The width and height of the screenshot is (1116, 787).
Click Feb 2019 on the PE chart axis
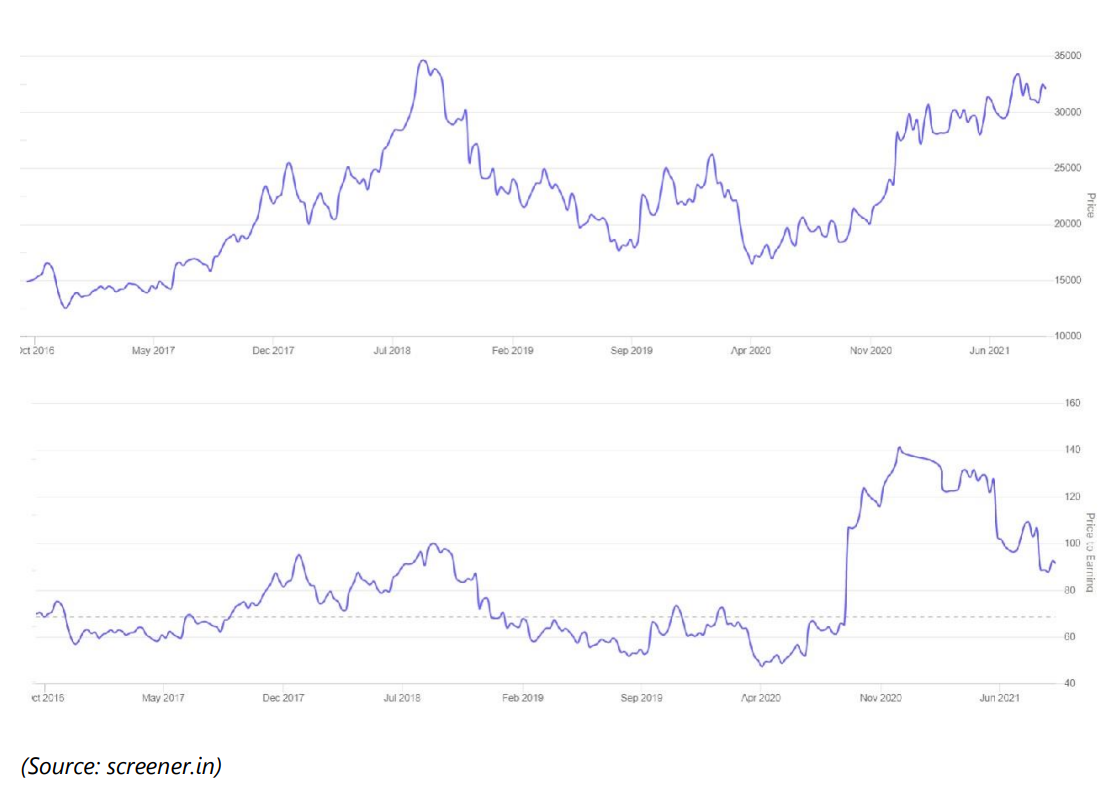(x=521, y=698)
